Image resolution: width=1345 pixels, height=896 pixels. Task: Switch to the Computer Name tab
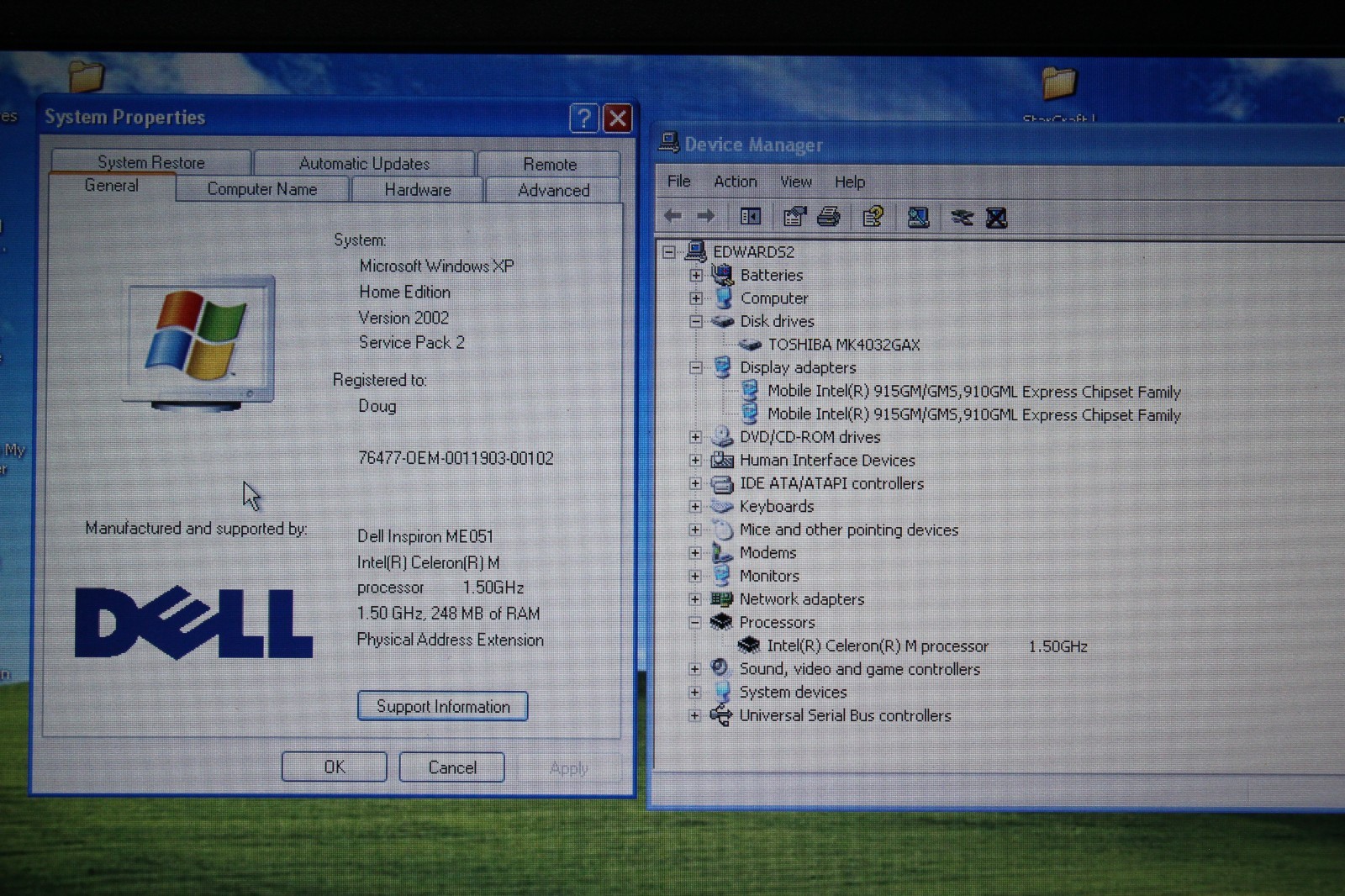point(262,189)
